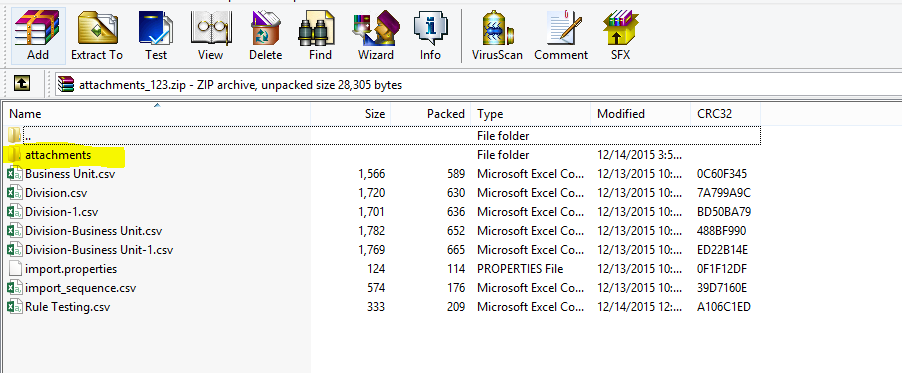Start VirusScan on the archive
Screen dimensions: 902x373
coord(497,36)
